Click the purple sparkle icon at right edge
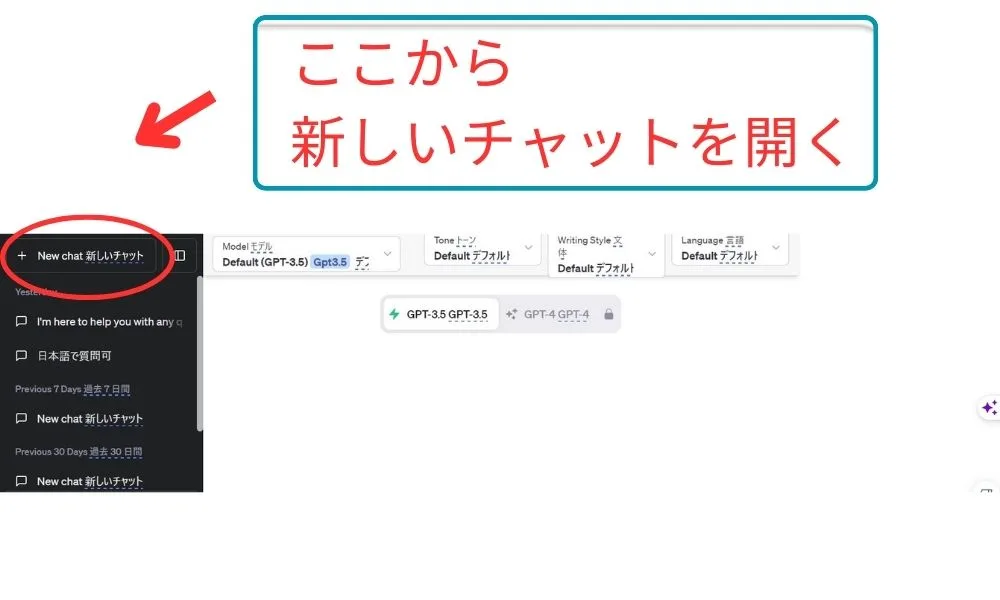Viewport: 1000px width, 600px height. pos(989,407)
